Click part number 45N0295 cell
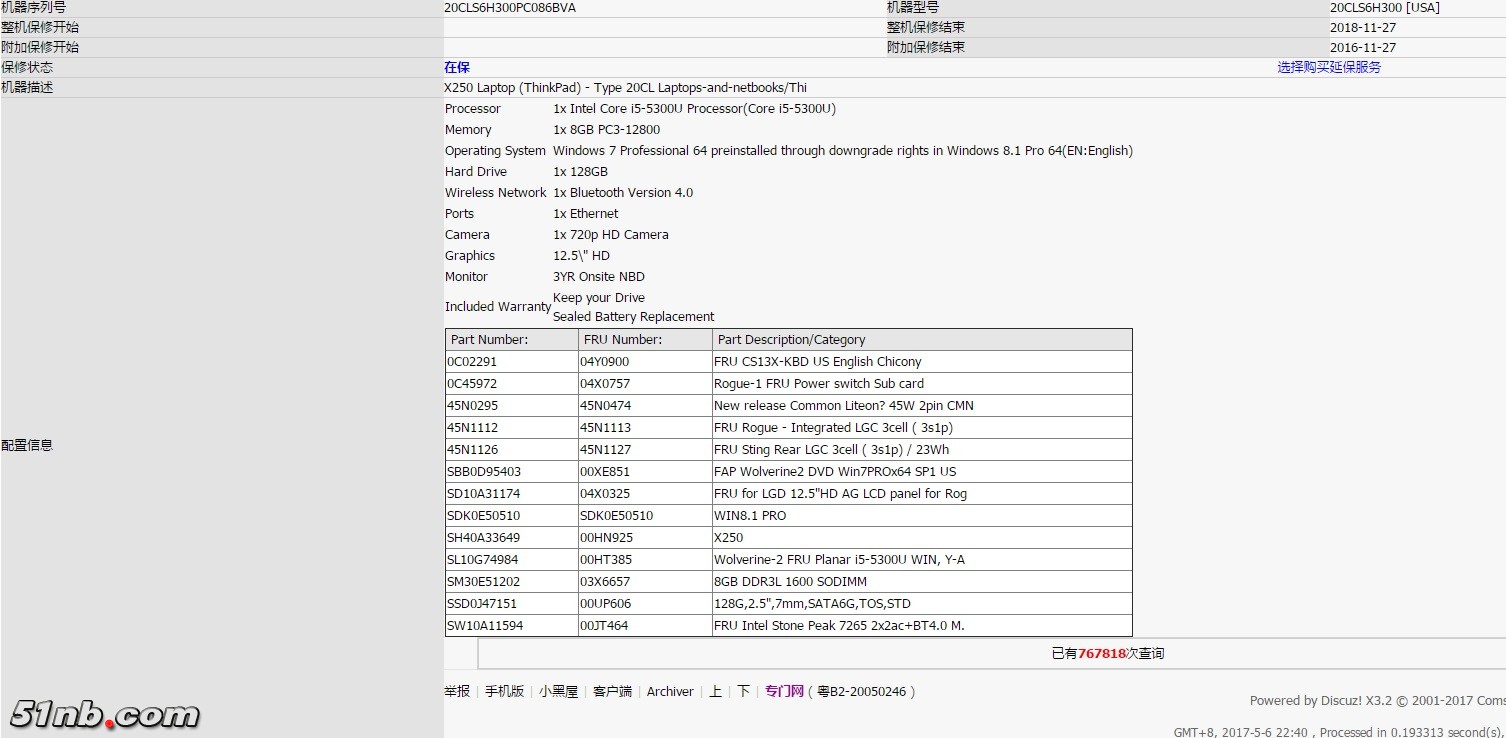The width and height of the screenshot is (1506, 738). 512,406
